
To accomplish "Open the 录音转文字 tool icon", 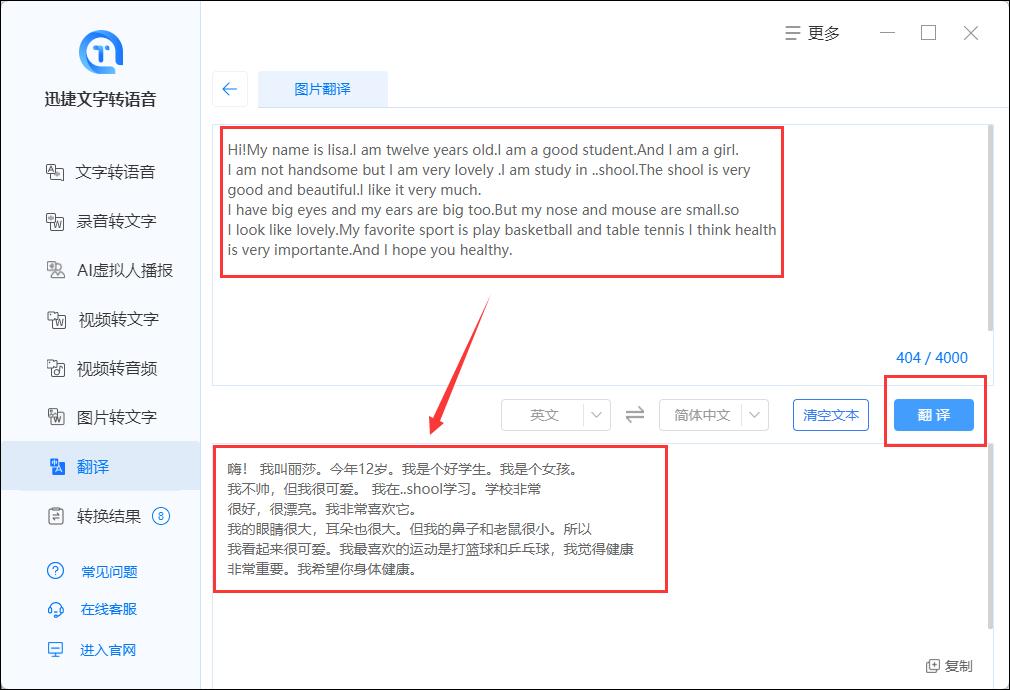I will click(55, 221).
